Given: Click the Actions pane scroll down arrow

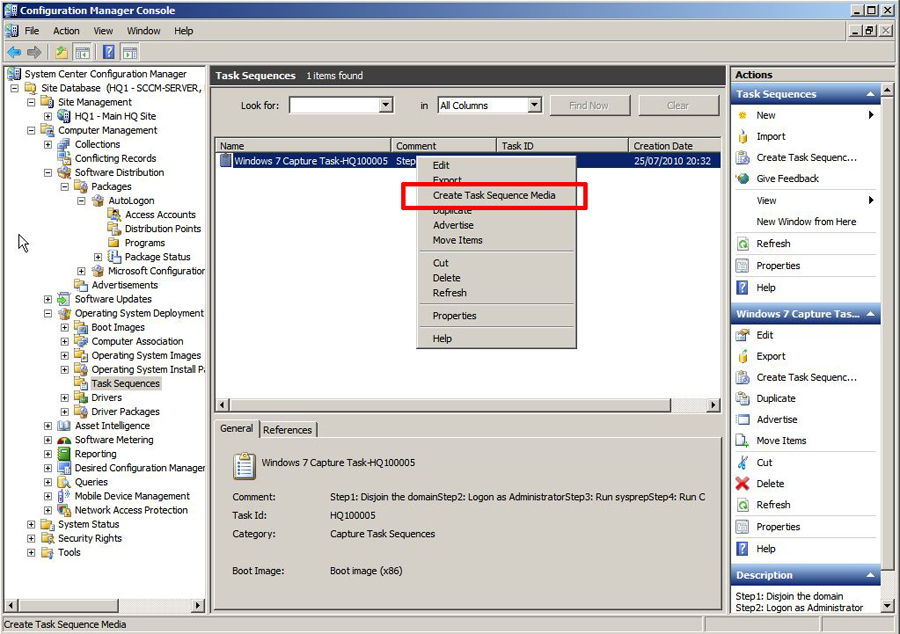Looking at the screenshot, I should (887, 605).
